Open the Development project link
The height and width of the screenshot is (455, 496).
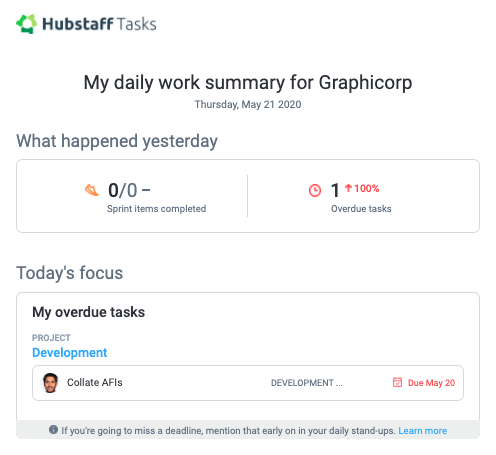click(70, 353)
